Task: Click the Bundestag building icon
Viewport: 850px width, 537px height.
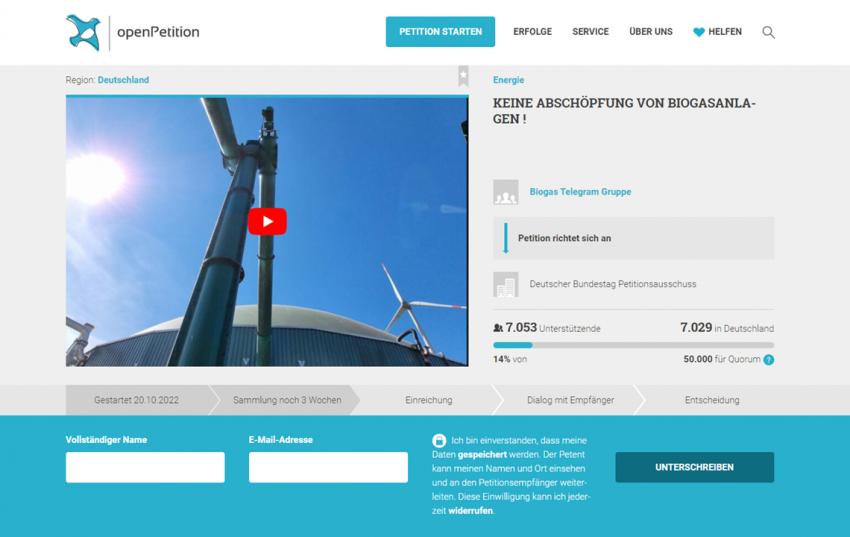Action: 506,284
